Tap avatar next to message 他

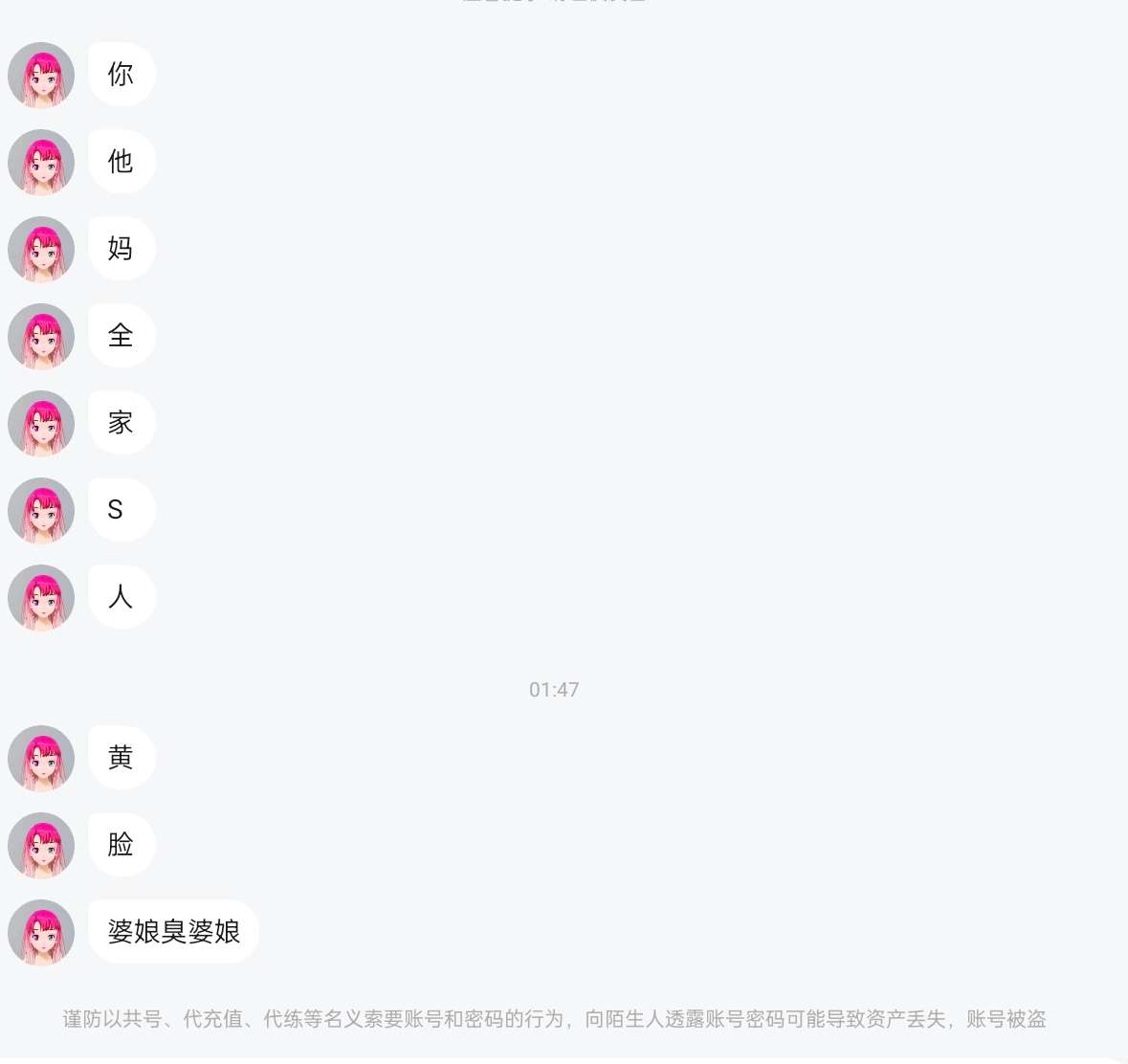click(41, 162)
